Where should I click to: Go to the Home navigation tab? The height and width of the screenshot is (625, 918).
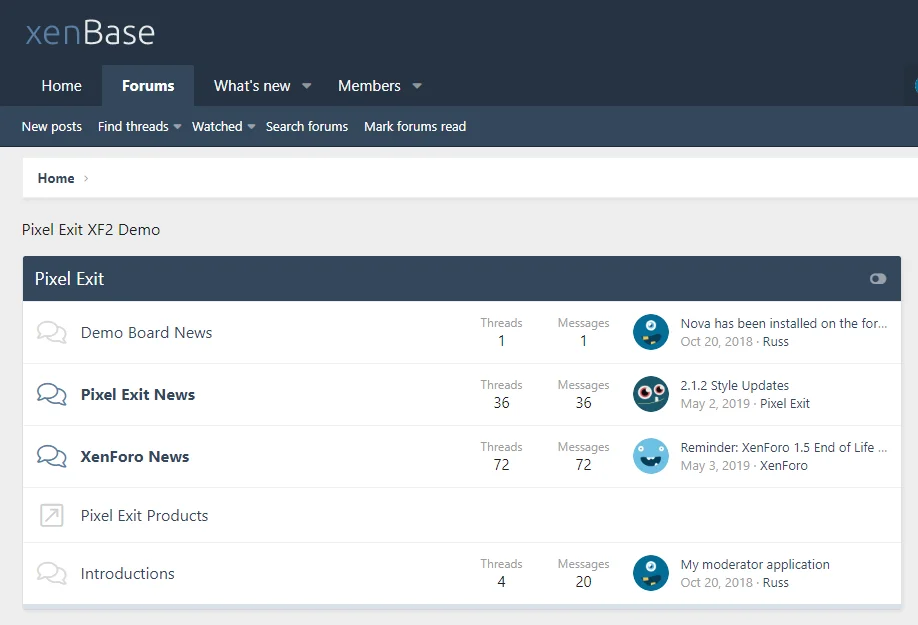(61, 86)
